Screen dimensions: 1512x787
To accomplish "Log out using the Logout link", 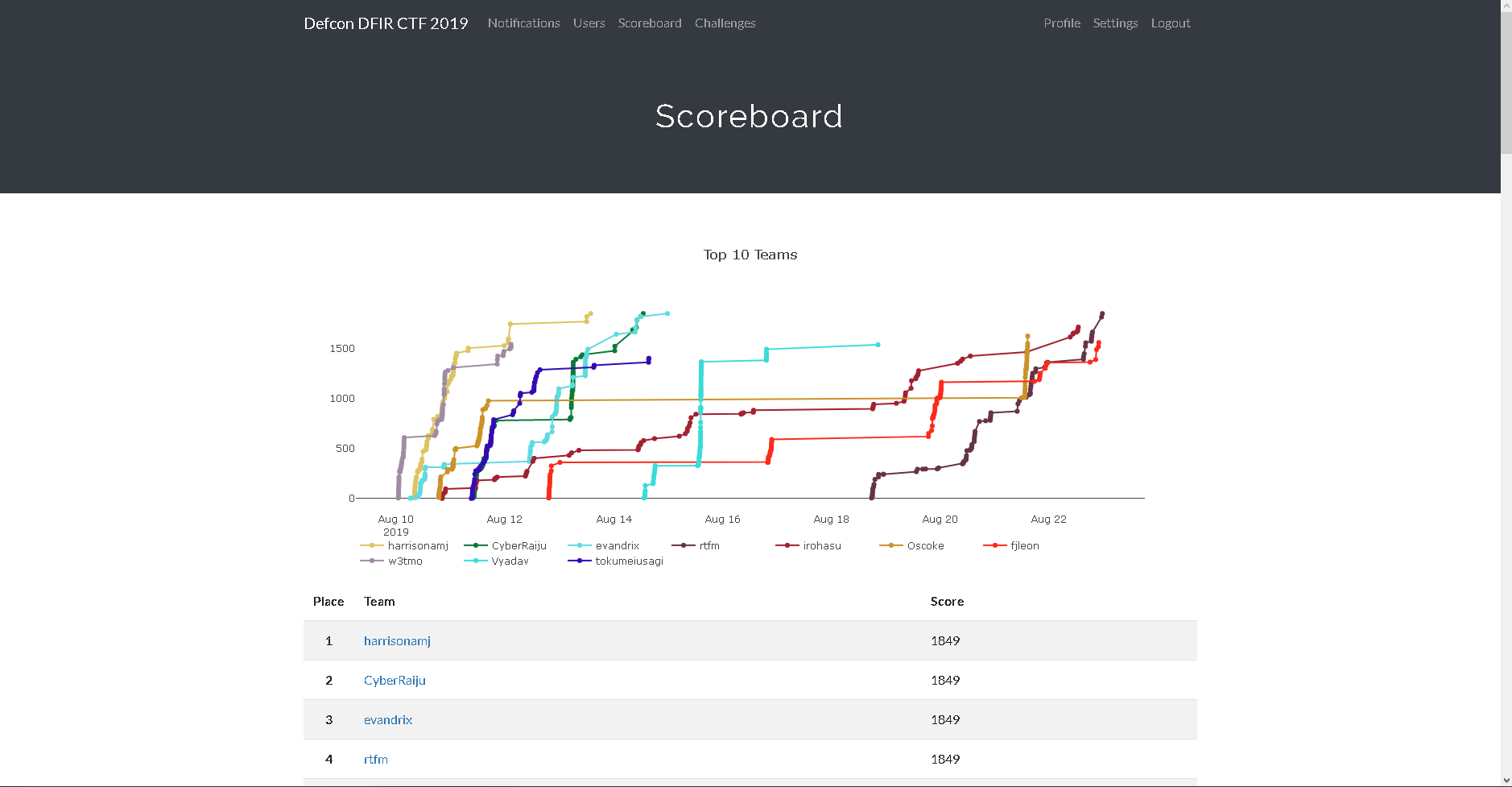I will point(1170,23).
